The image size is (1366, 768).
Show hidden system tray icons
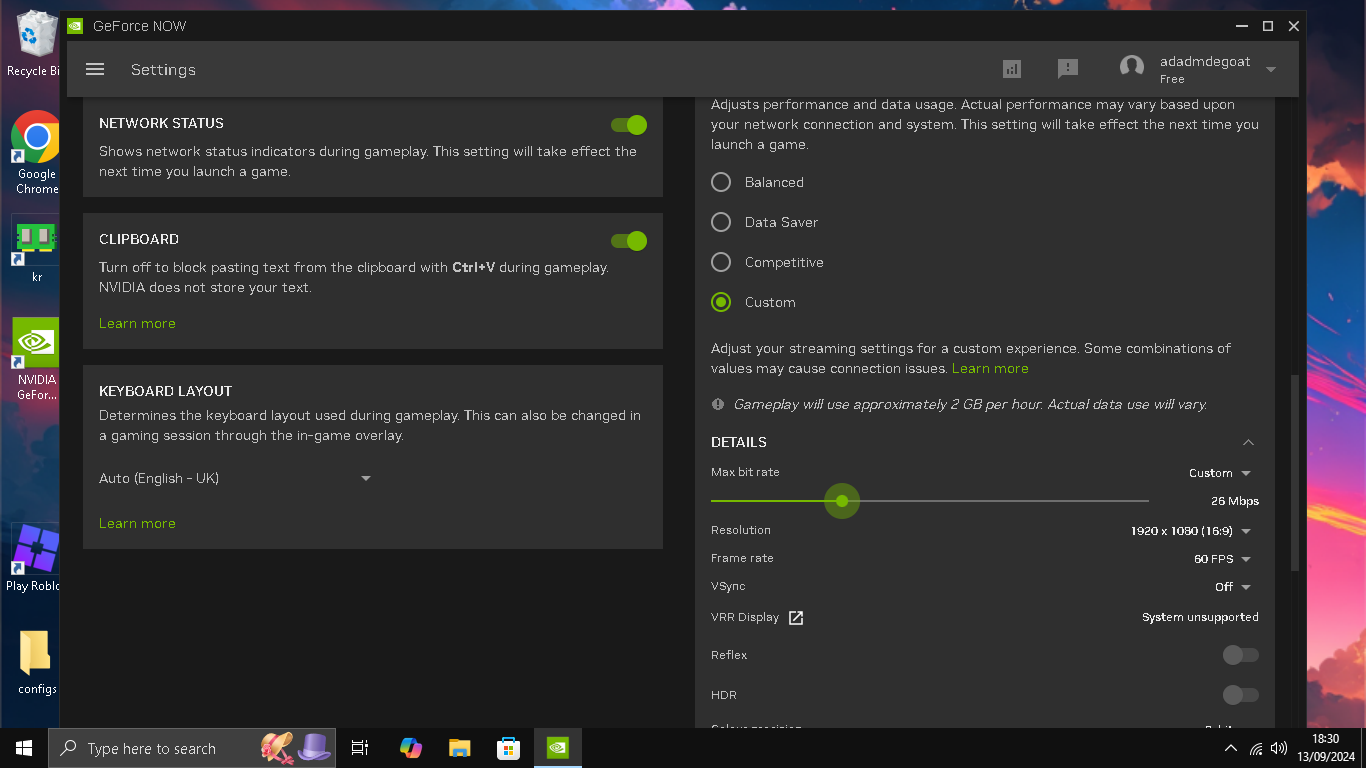click(x=1230, y=748)
